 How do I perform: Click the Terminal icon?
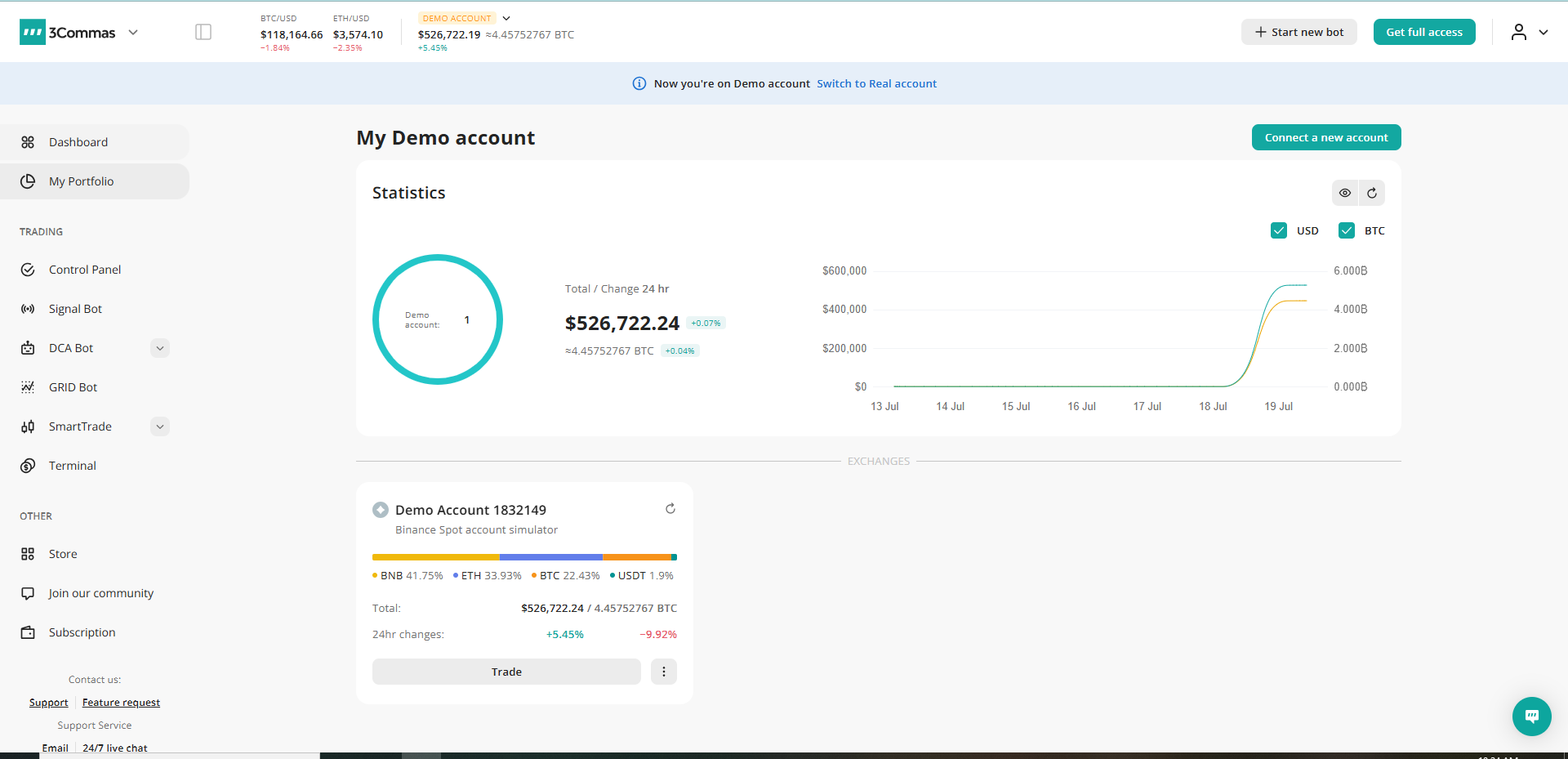tap(28, 466)
